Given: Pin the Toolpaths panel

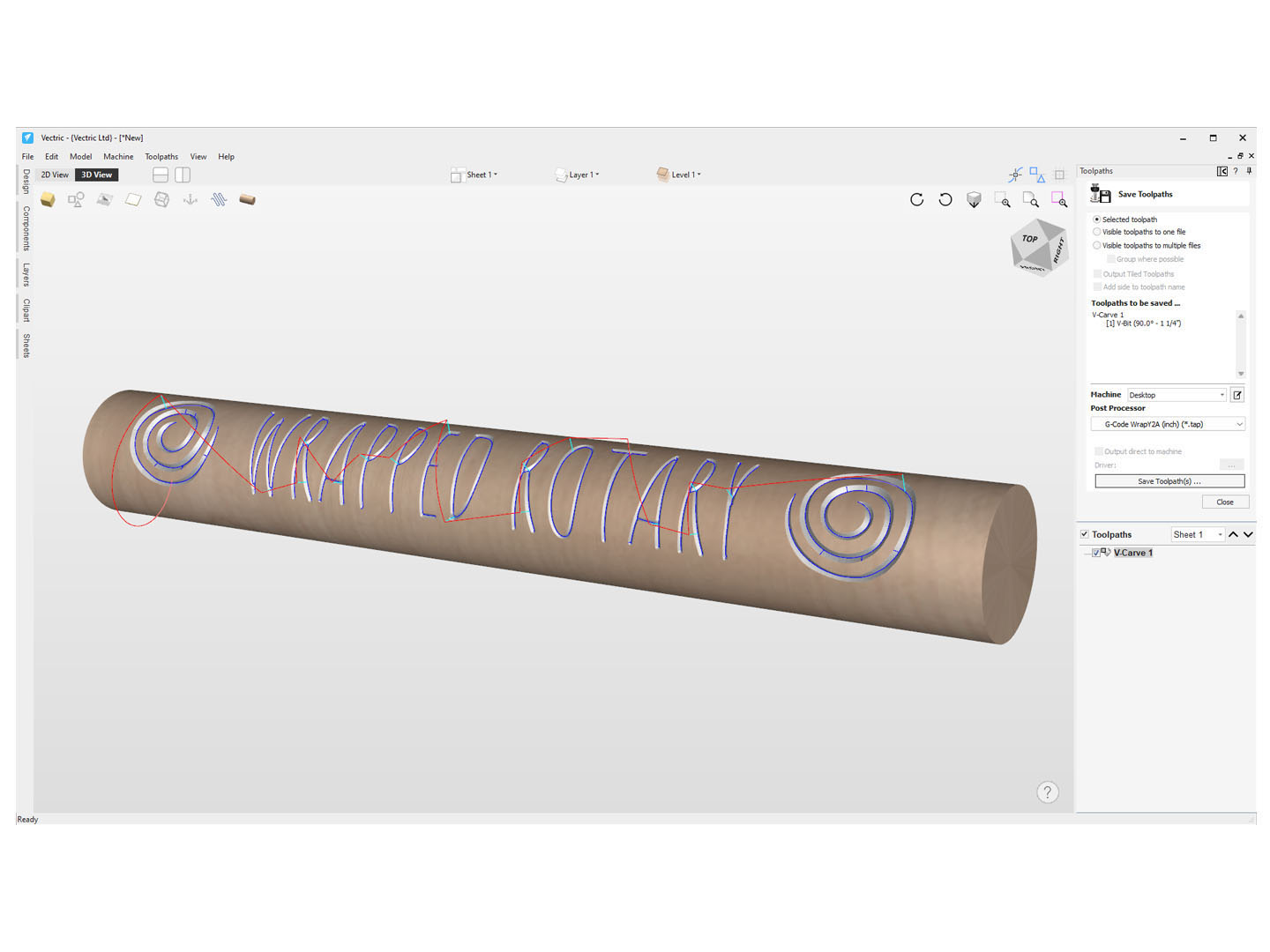Looking at the screenshot, I should 1249,171.
